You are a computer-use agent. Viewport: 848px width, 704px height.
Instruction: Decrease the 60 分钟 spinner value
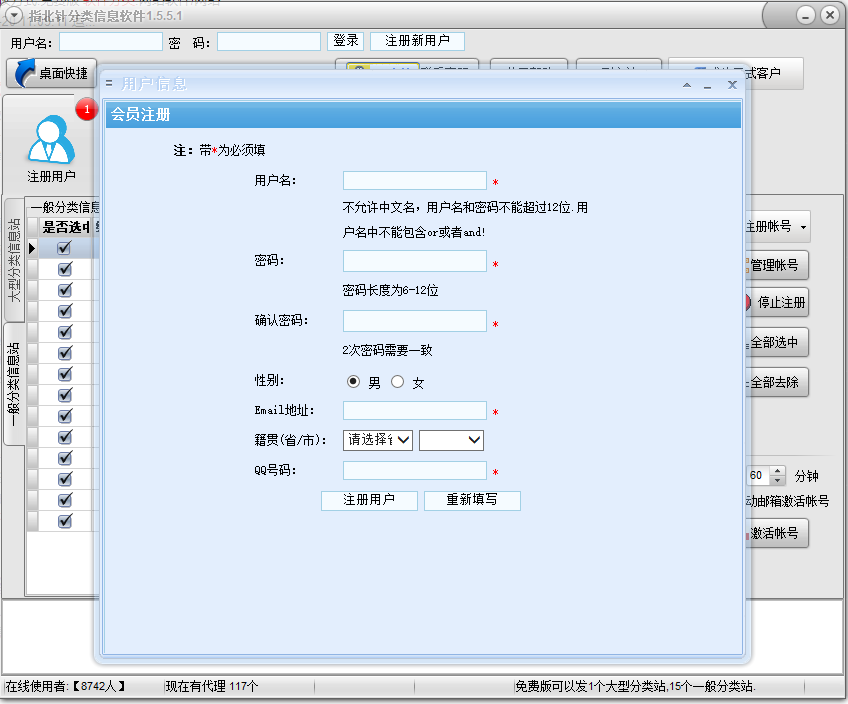(x=777, y=481)
